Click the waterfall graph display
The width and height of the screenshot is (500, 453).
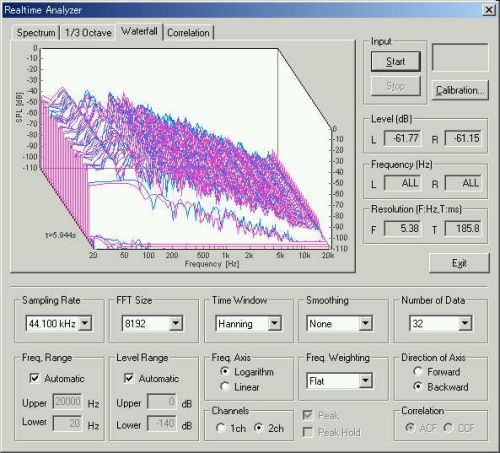183,156
